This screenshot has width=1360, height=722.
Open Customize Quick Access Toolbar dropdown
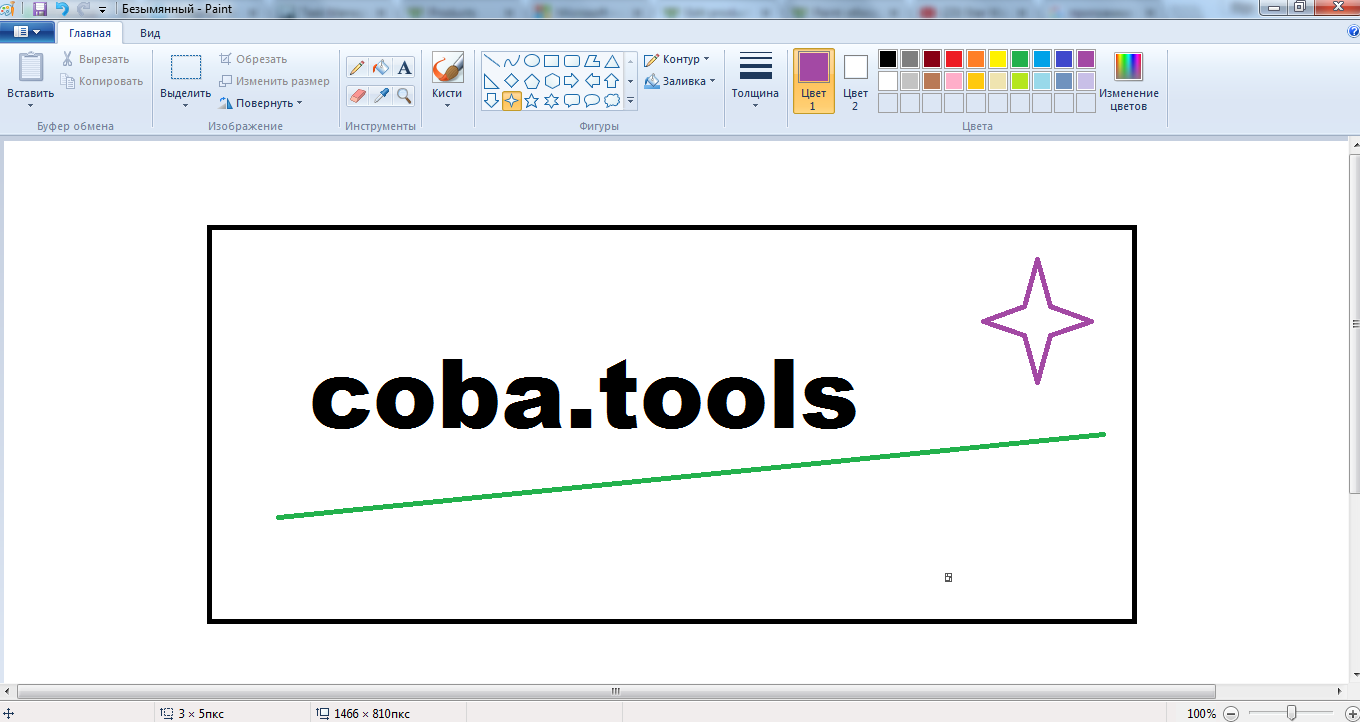pyautogui.click(x=102, y=9)
